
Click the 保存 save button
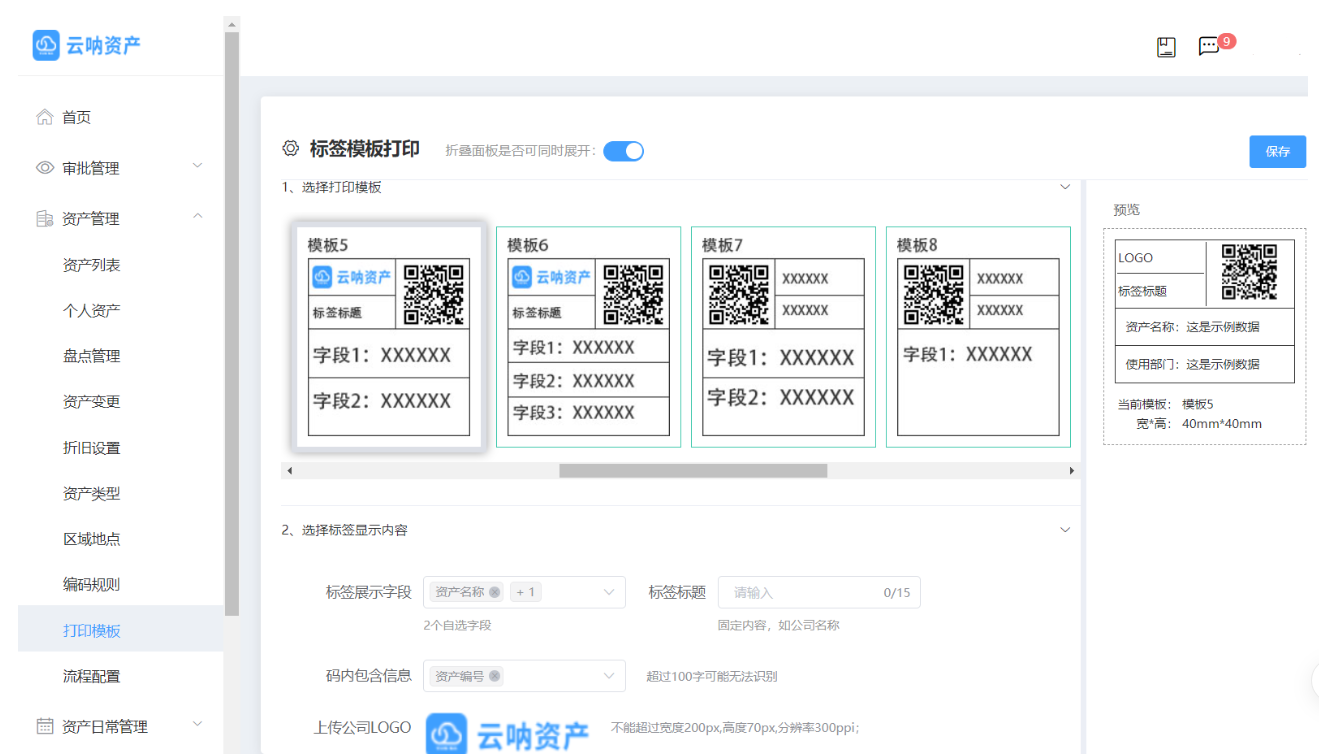click(1277, 151)
